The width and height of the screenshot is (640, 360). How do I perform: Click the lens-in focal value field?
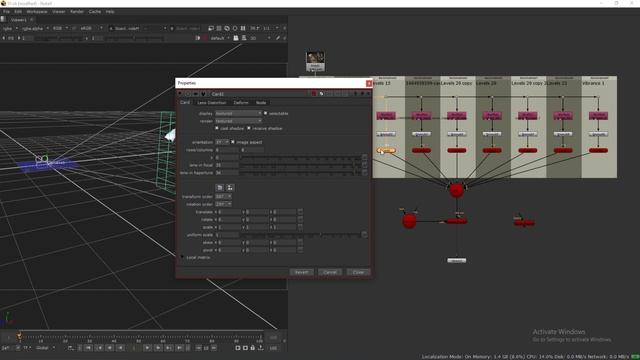point(227,165)
